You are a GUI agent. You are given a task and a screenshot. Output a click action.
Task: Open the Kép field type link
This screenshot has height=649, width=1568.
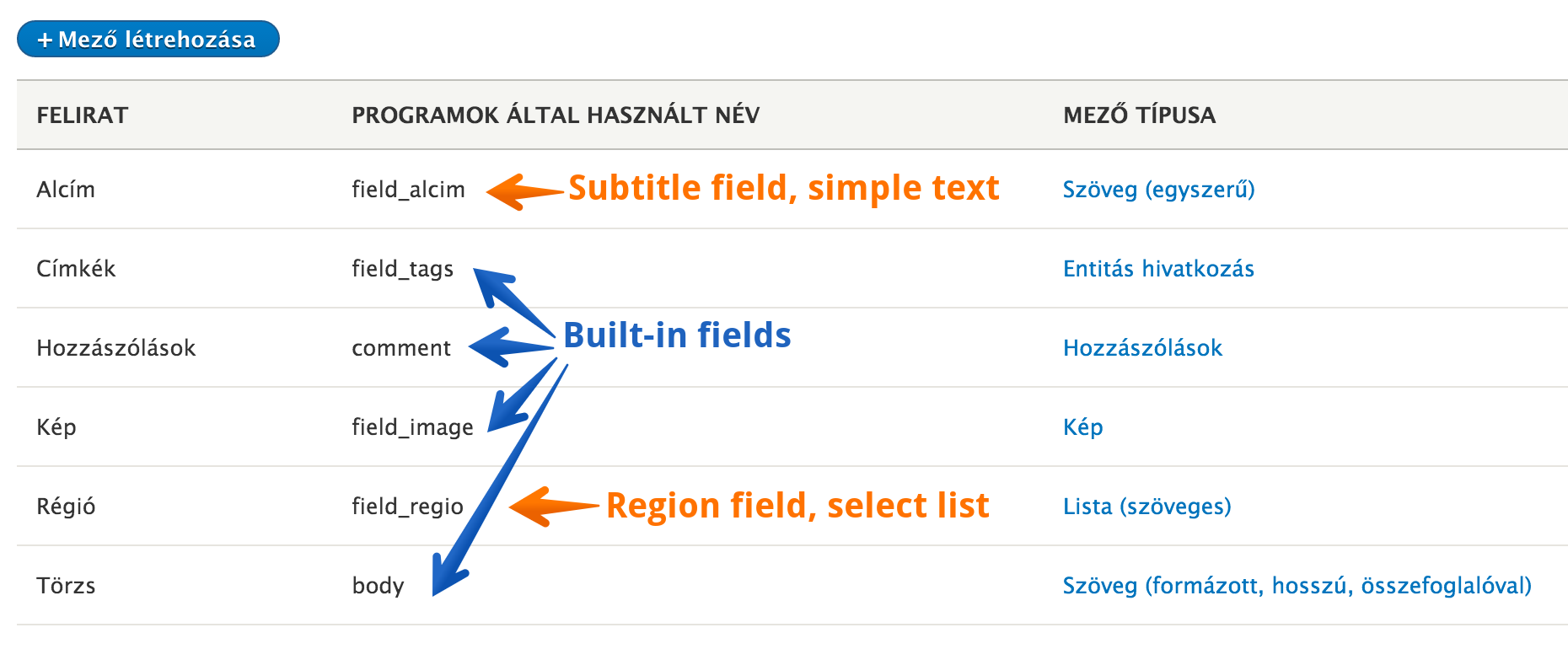pyautogui.click(x=1082, y=427)
